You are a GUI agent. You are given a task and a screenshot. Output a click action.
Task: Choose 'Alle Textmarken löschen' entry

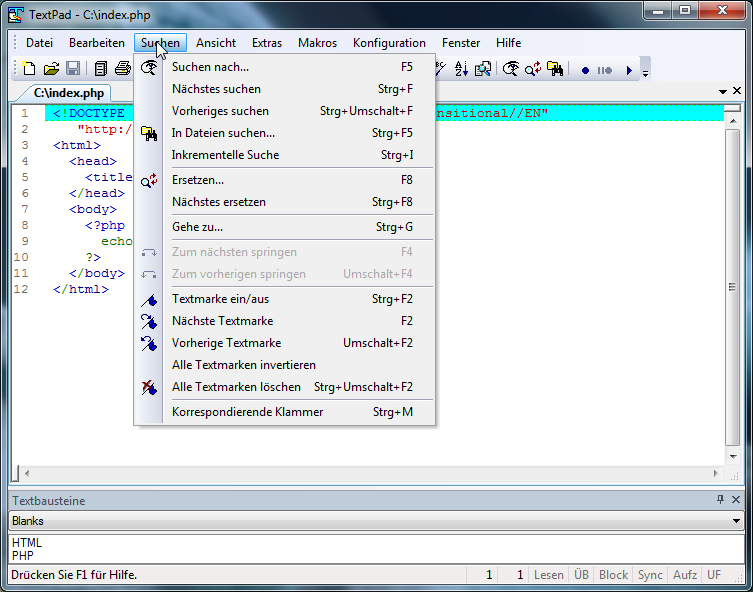[x=284, y=387]
